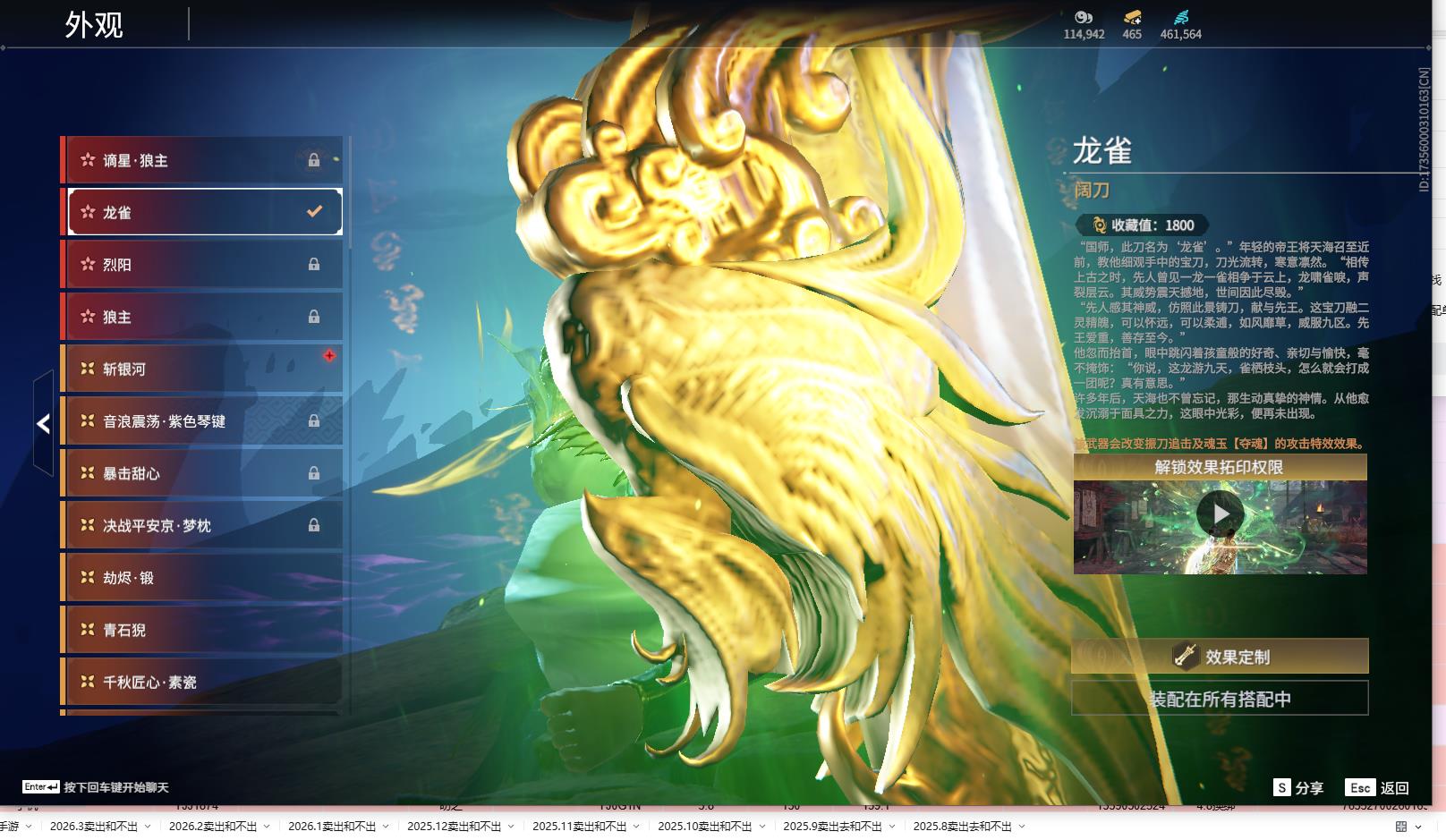Click the 收藏值：1800 collection value badge

pos(1143,225)
